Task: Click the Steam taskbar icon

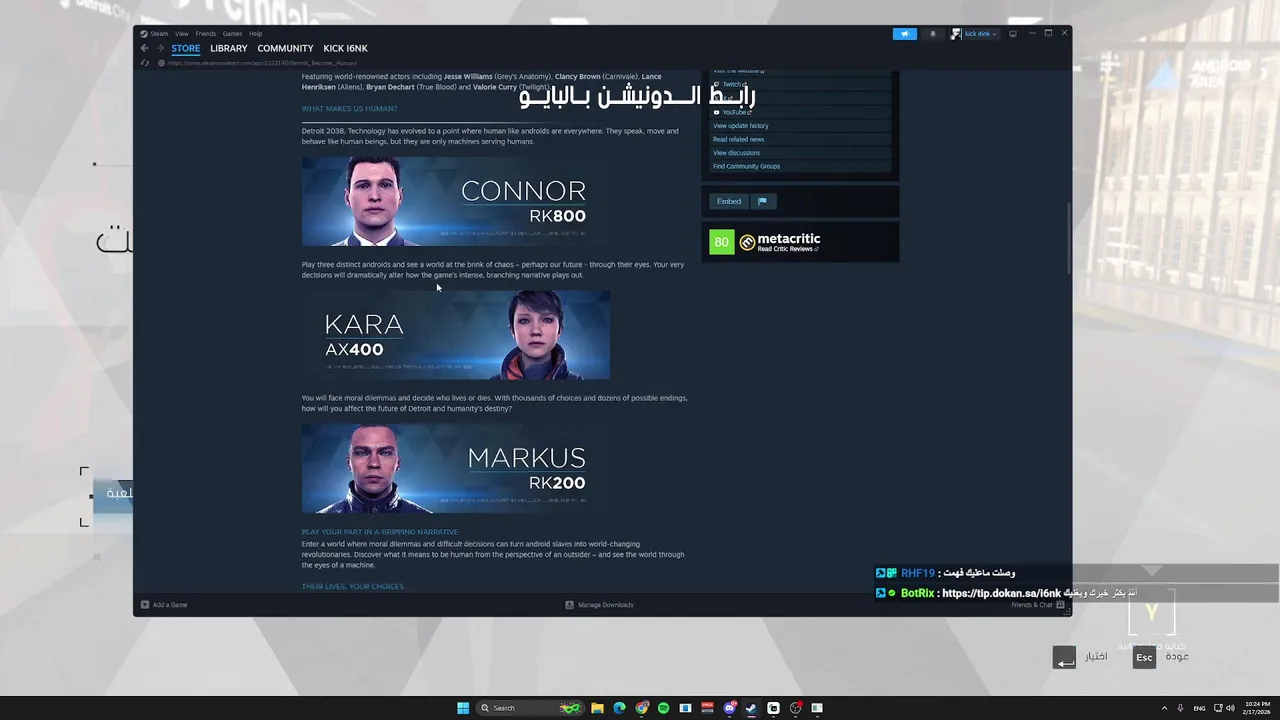Action: (x=751, y=708)
